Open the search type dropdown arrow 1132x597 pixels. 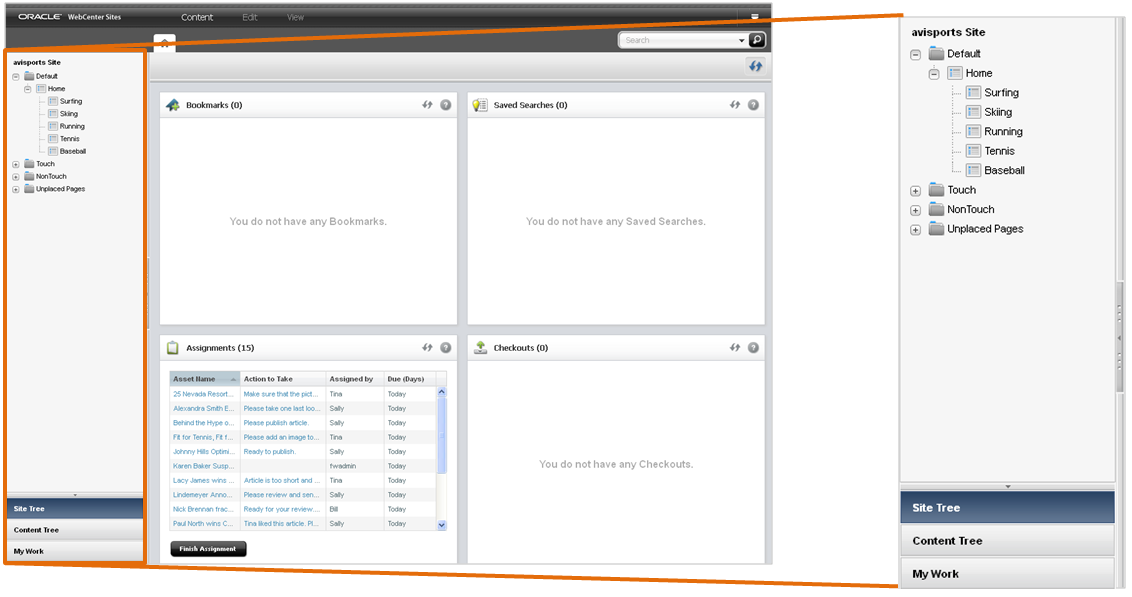(x=741, y=40)
